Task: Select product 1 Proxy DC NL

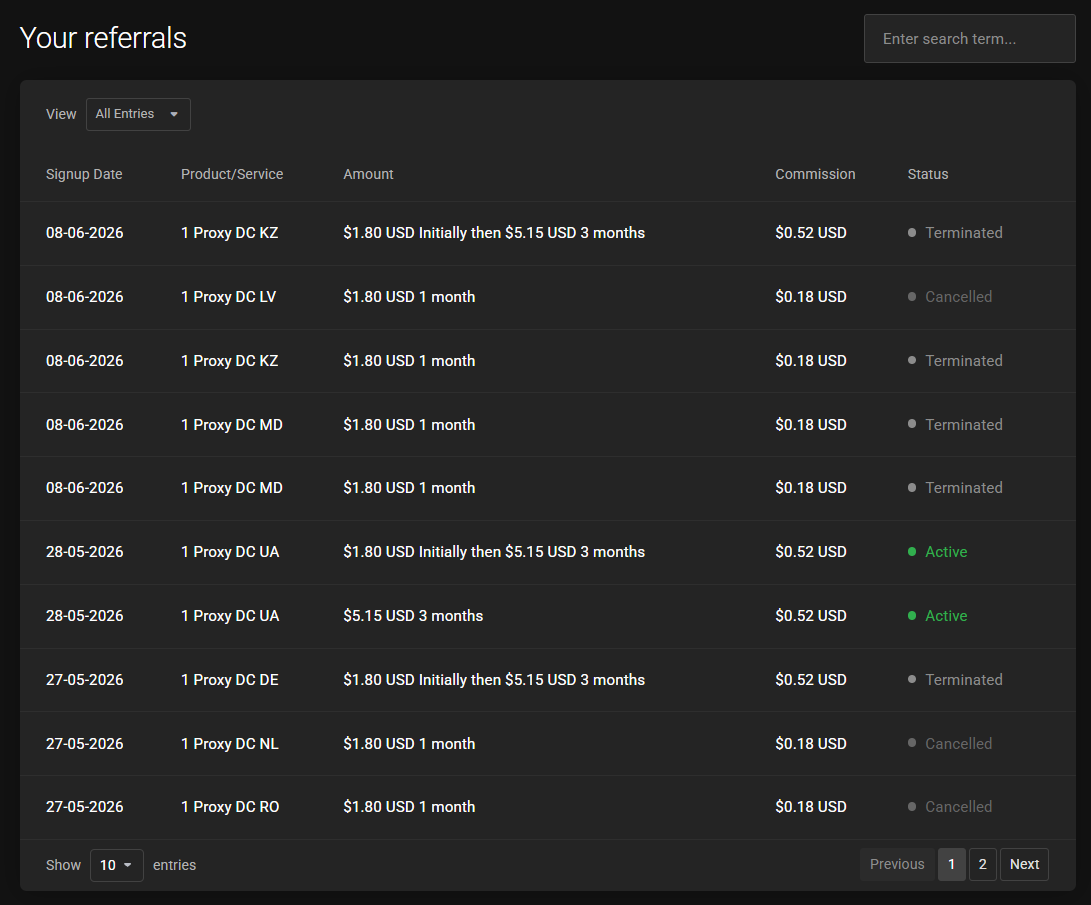Action: tap(230, 744)
